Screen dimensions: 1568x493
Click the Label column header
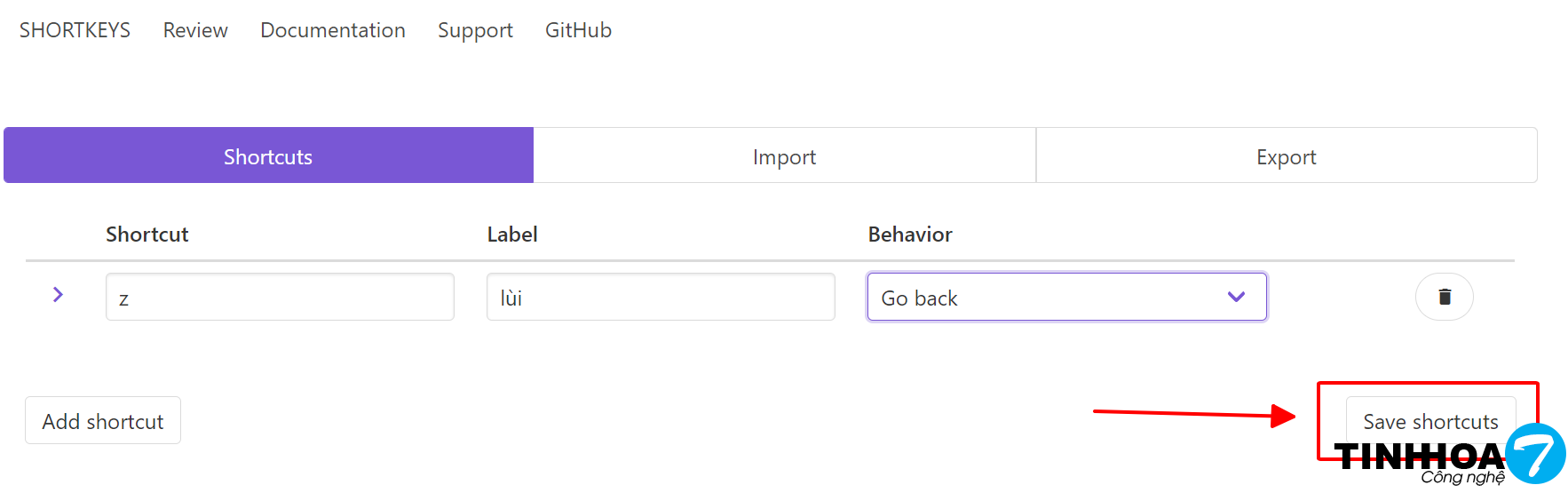coord(512,235)
